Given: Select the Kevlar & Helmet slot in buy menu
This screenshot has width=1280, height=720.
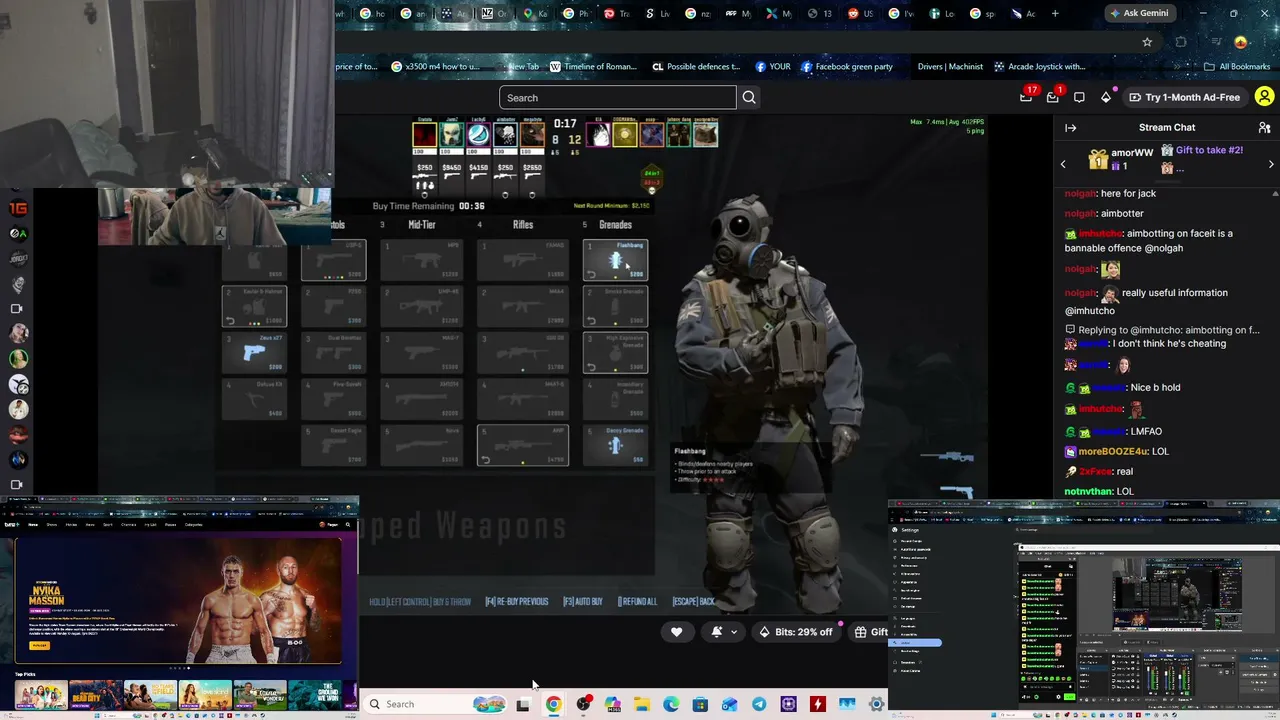Looking at the screenshot, I should tap(254, 306).
